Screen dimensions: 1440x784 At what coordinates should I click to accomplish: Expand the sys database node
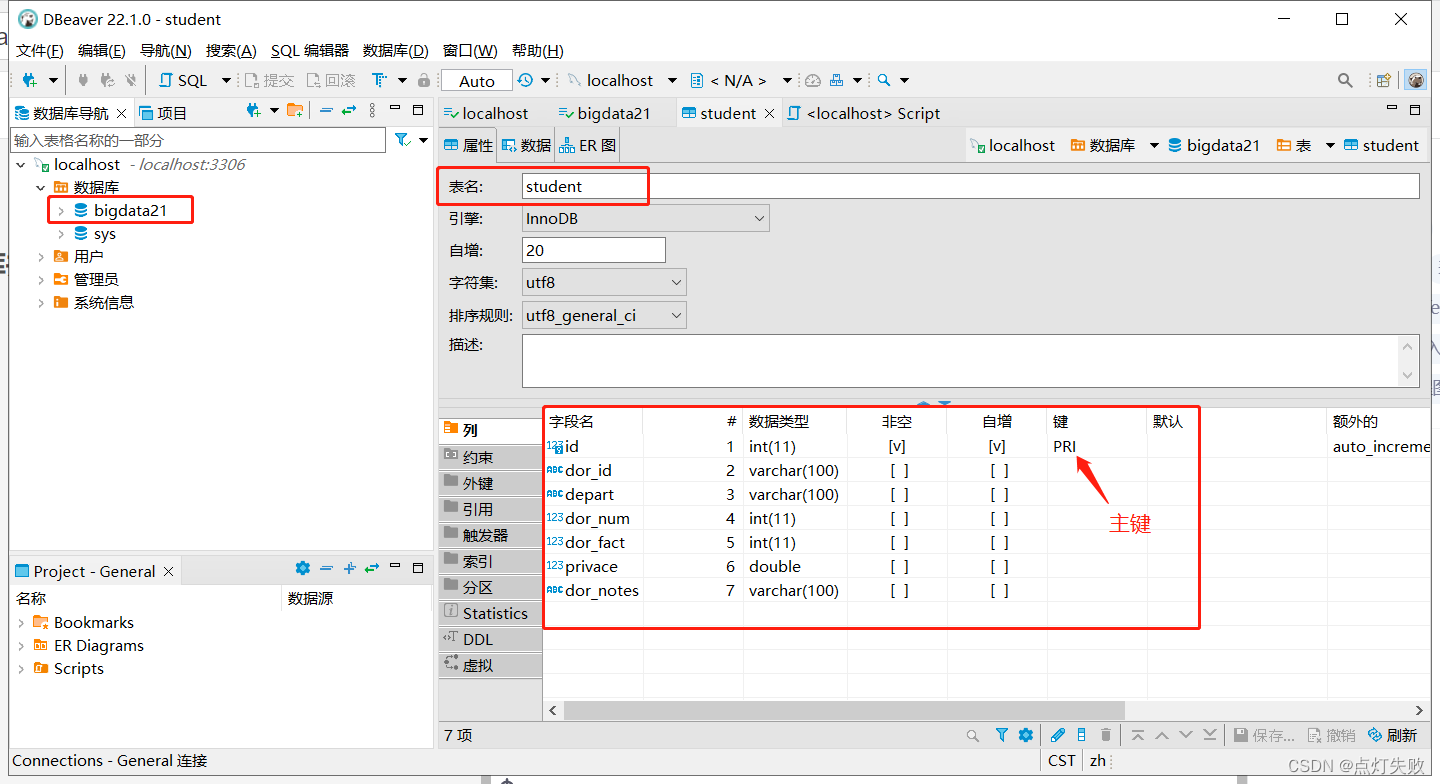click(x=61, y=233)
